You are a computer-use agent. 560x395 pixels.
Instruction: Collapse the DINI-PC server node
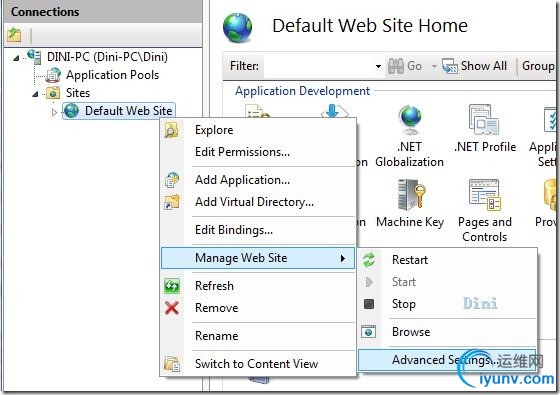click(x=16, y=58)
